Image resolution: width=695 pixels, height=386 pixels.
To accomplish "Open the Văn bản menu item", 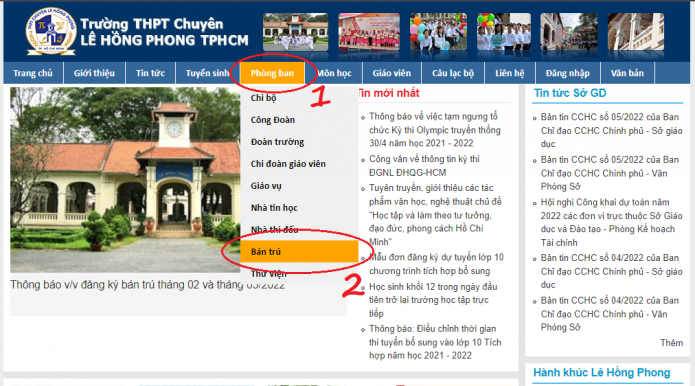I will pyautogui.click(x=627, y=73).
